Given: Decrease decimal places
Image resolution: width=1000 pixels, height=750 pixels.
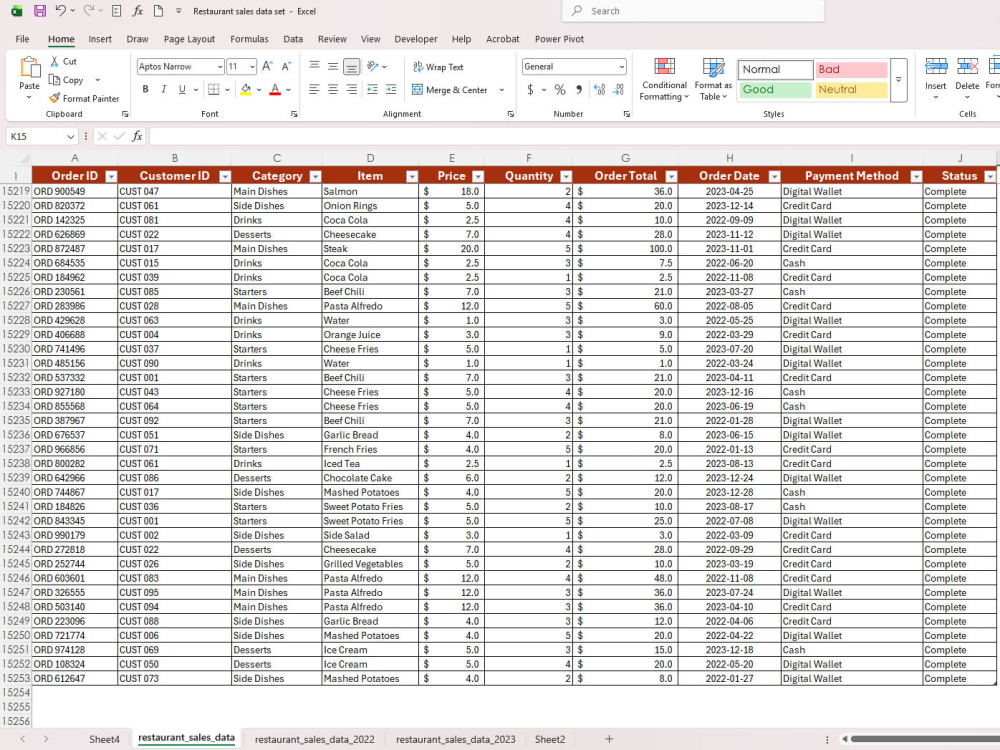Looking at the screenshot, I should coord(619,90).
